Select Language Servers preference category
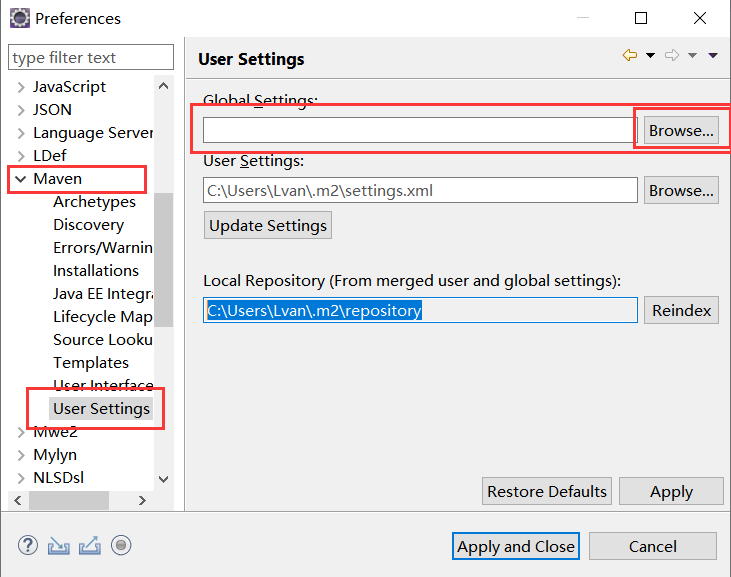 pyautogui.click(x=93, y=133)
